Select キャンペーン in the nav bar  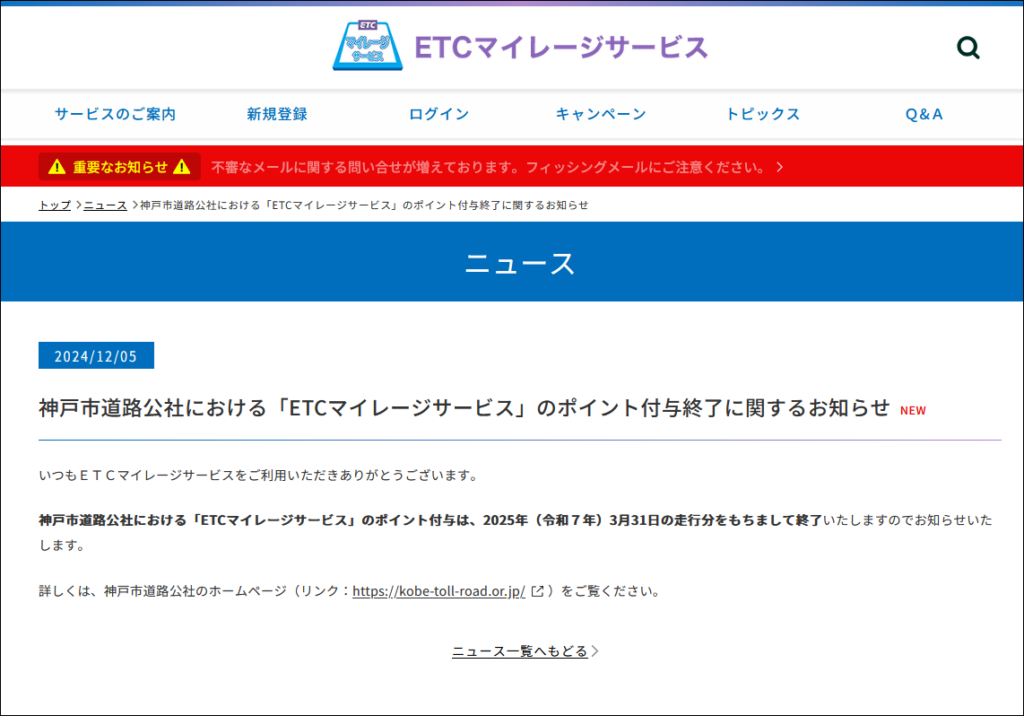click(601, 114)
